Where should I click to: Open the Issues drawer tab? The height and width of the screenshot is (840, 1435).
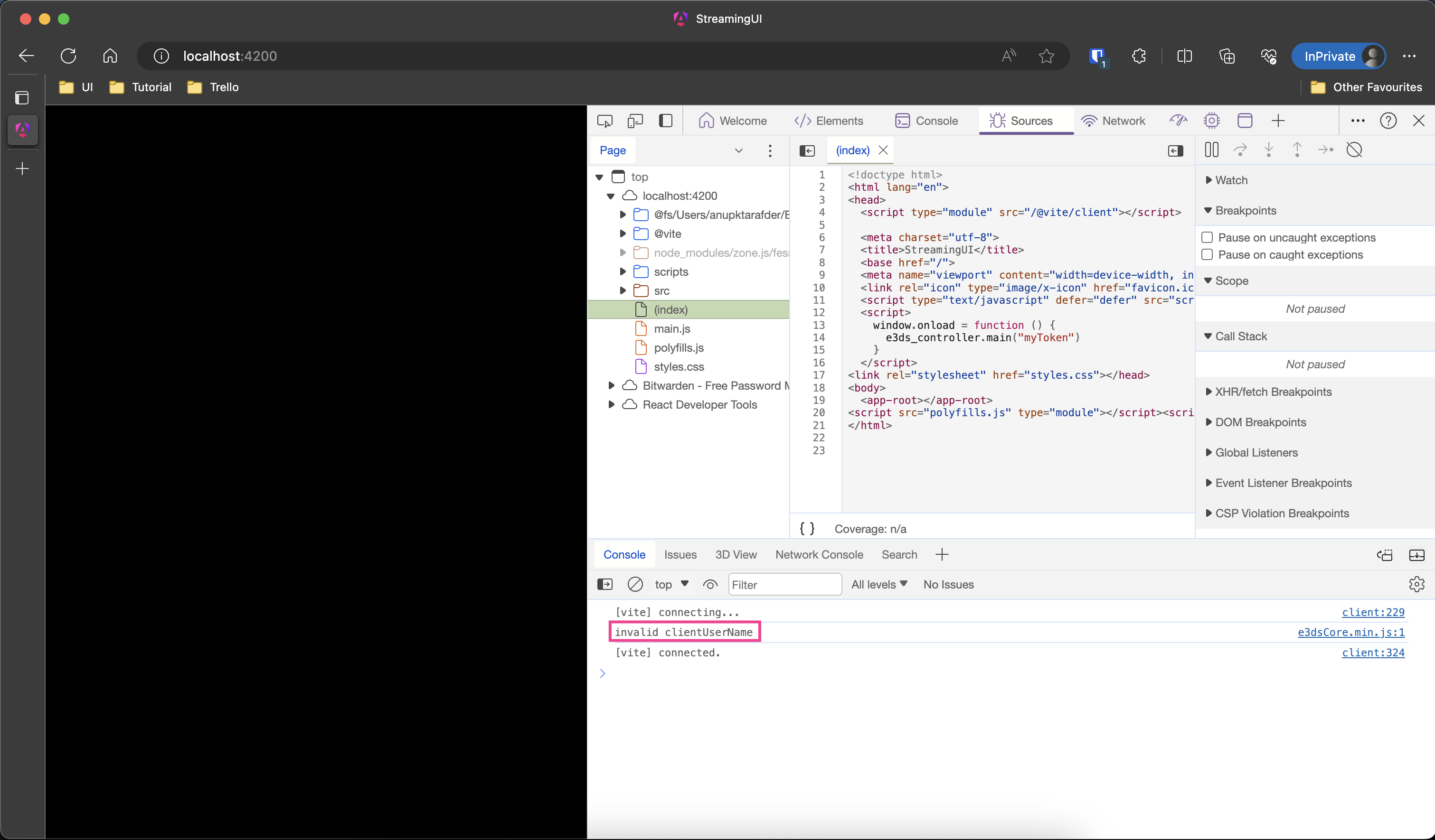(680, 554)
